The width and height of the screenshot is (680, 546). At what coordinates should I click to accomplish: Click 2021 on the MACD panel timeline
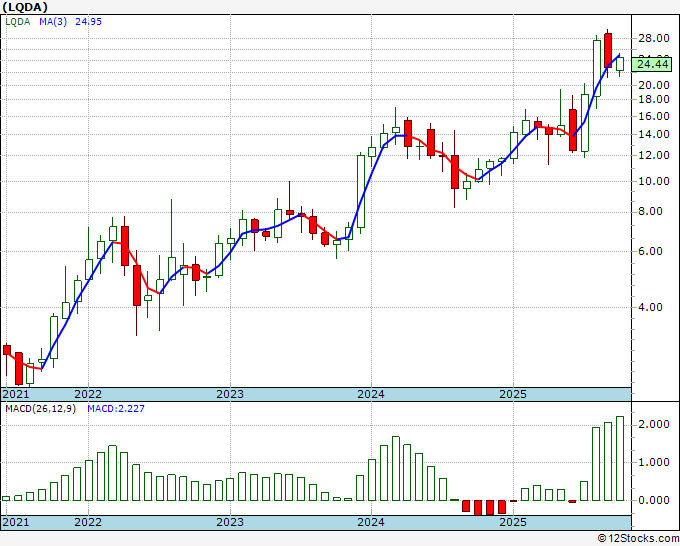[16, 522]
